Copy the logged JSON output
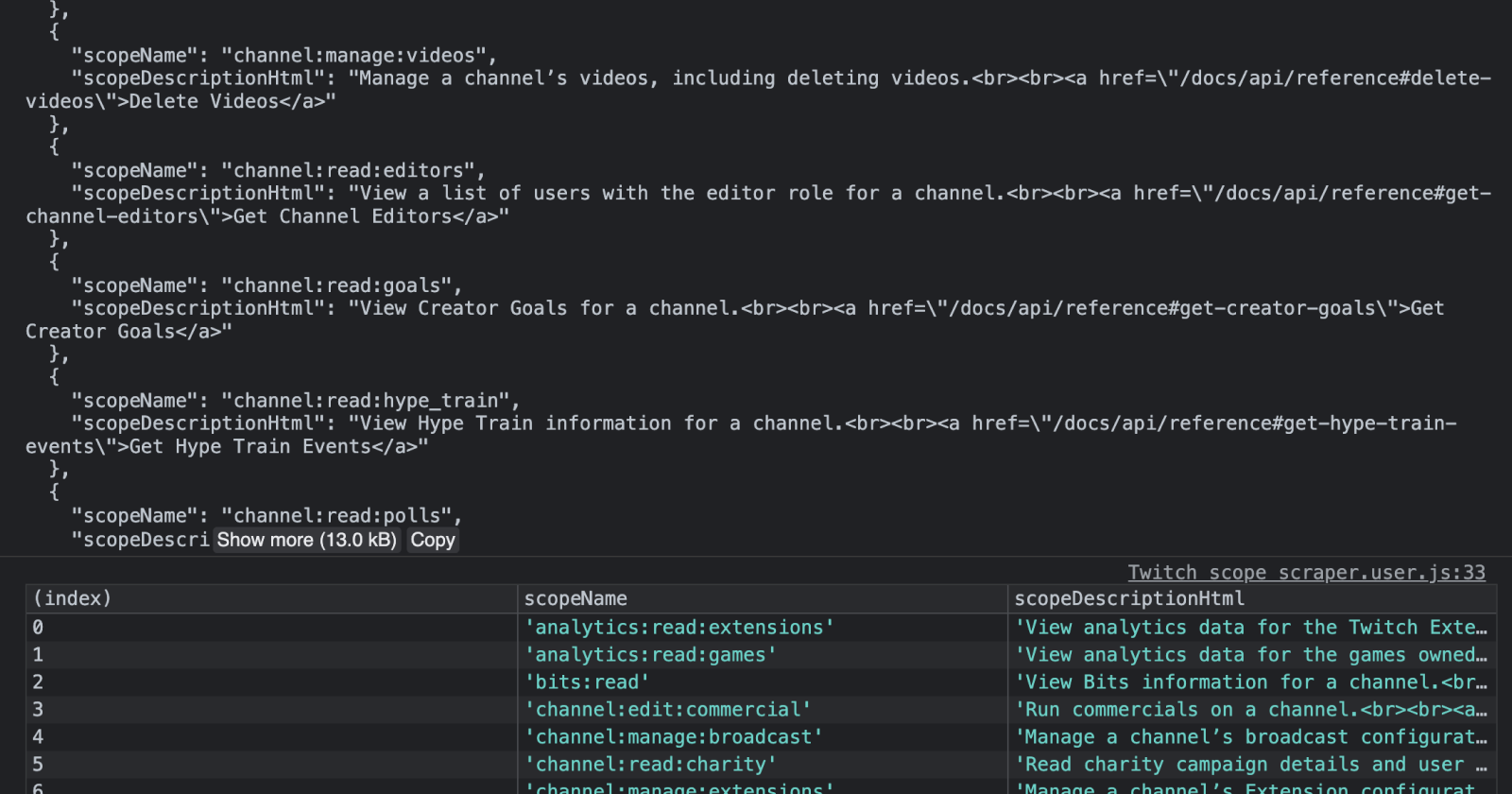1512x794 pixels. 433,540
